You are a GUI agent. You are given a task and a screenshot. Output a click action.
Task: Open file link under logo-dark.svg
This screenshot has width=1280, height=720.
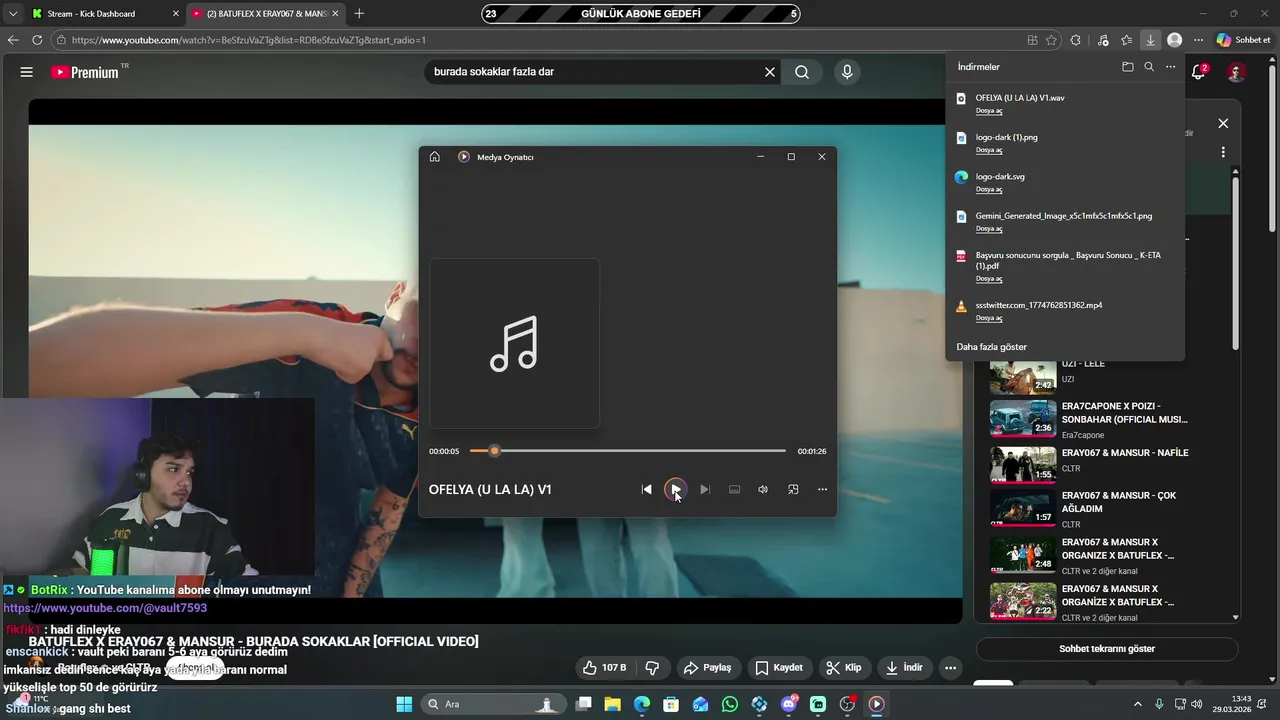tap(989, 189)
